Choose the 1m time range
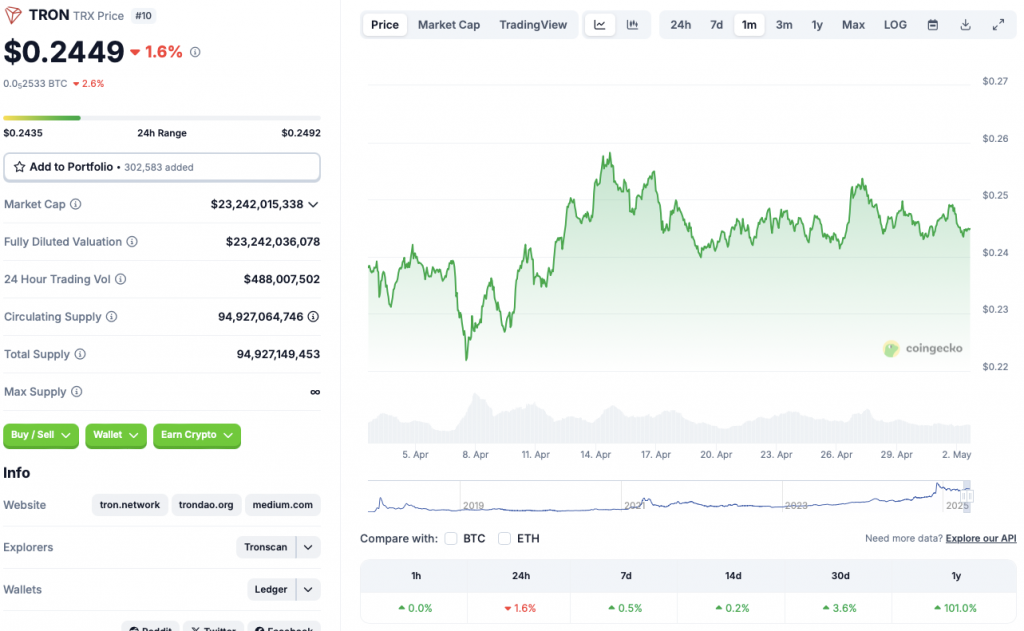Image resolution: width=1024 pixels, height=631 pixels. 749,25
